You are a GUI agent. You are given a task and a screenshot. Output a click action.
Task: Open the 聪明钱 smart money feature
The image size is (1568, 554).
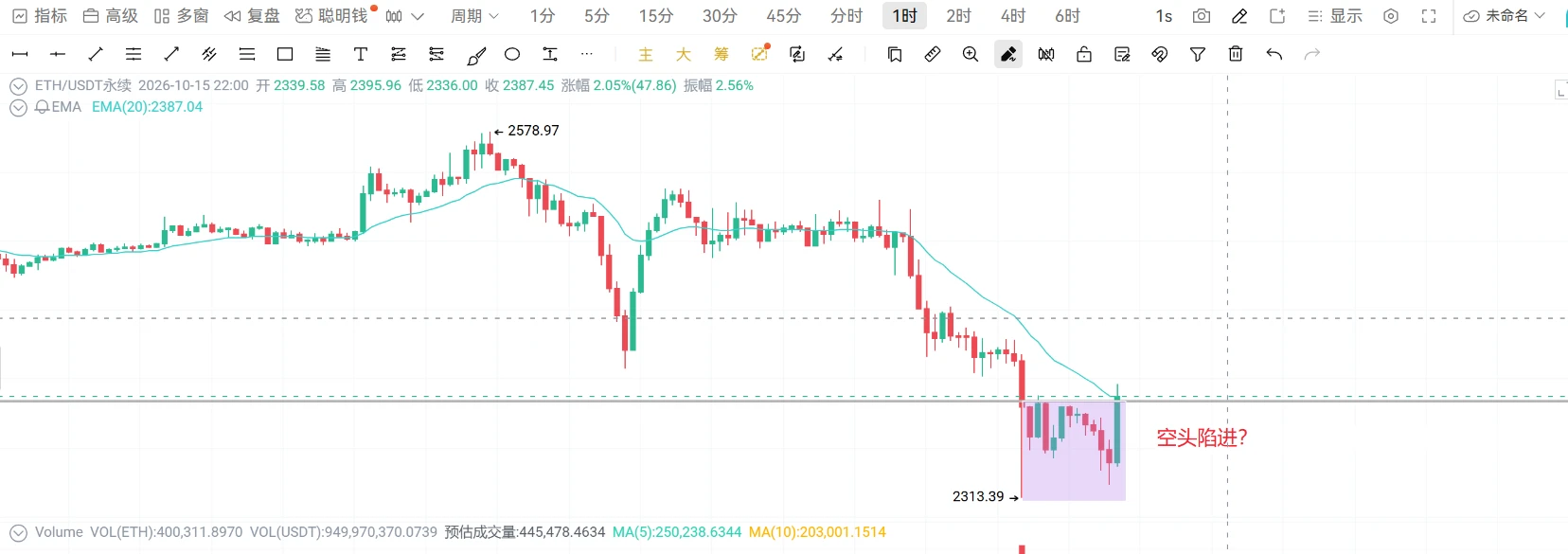pos(331,16)
